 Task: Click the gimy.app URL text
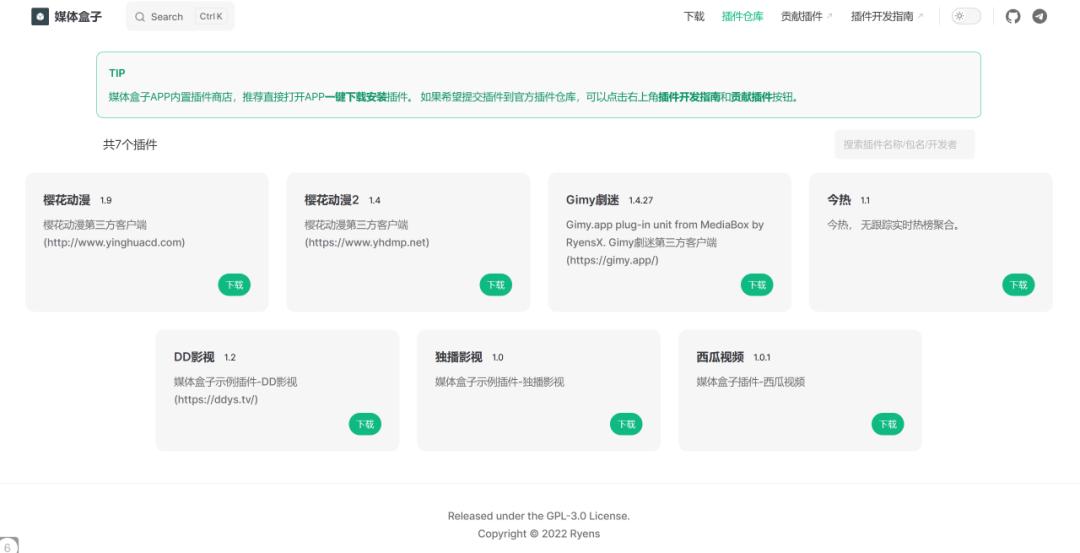coord(612,260)
